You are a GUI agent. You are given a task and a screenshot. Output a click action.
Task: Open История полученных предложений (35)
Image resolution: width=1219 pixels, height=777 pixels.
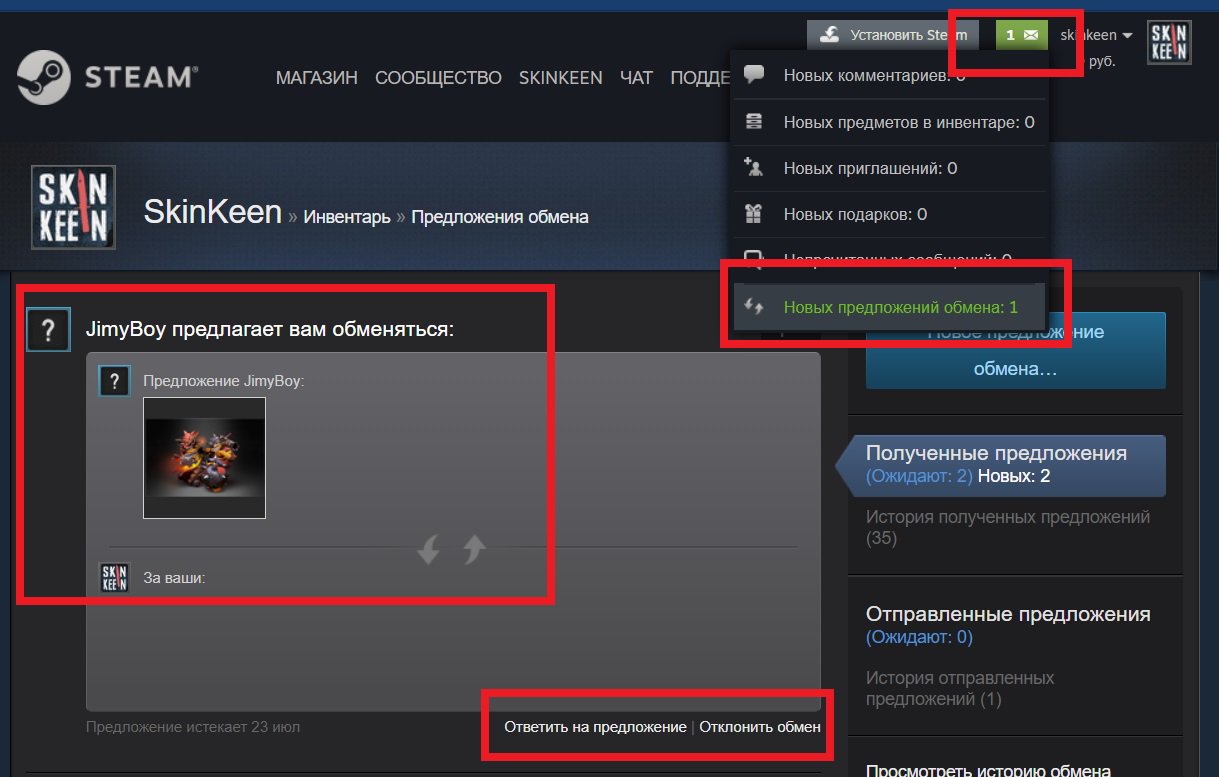coord(1008,528)
